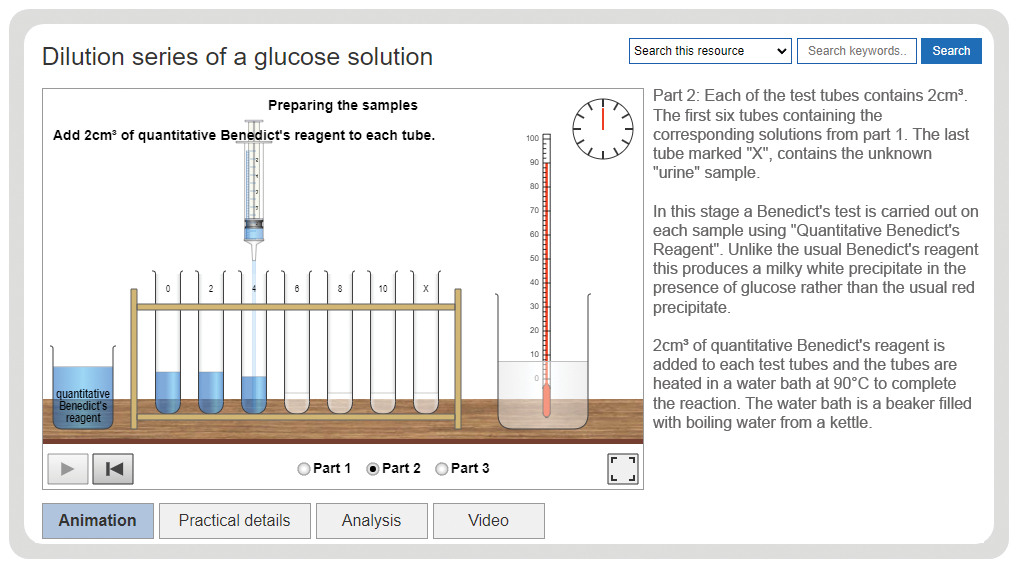Select the Part 2 radio button
1018x566 pixels.
pos(373,469)
